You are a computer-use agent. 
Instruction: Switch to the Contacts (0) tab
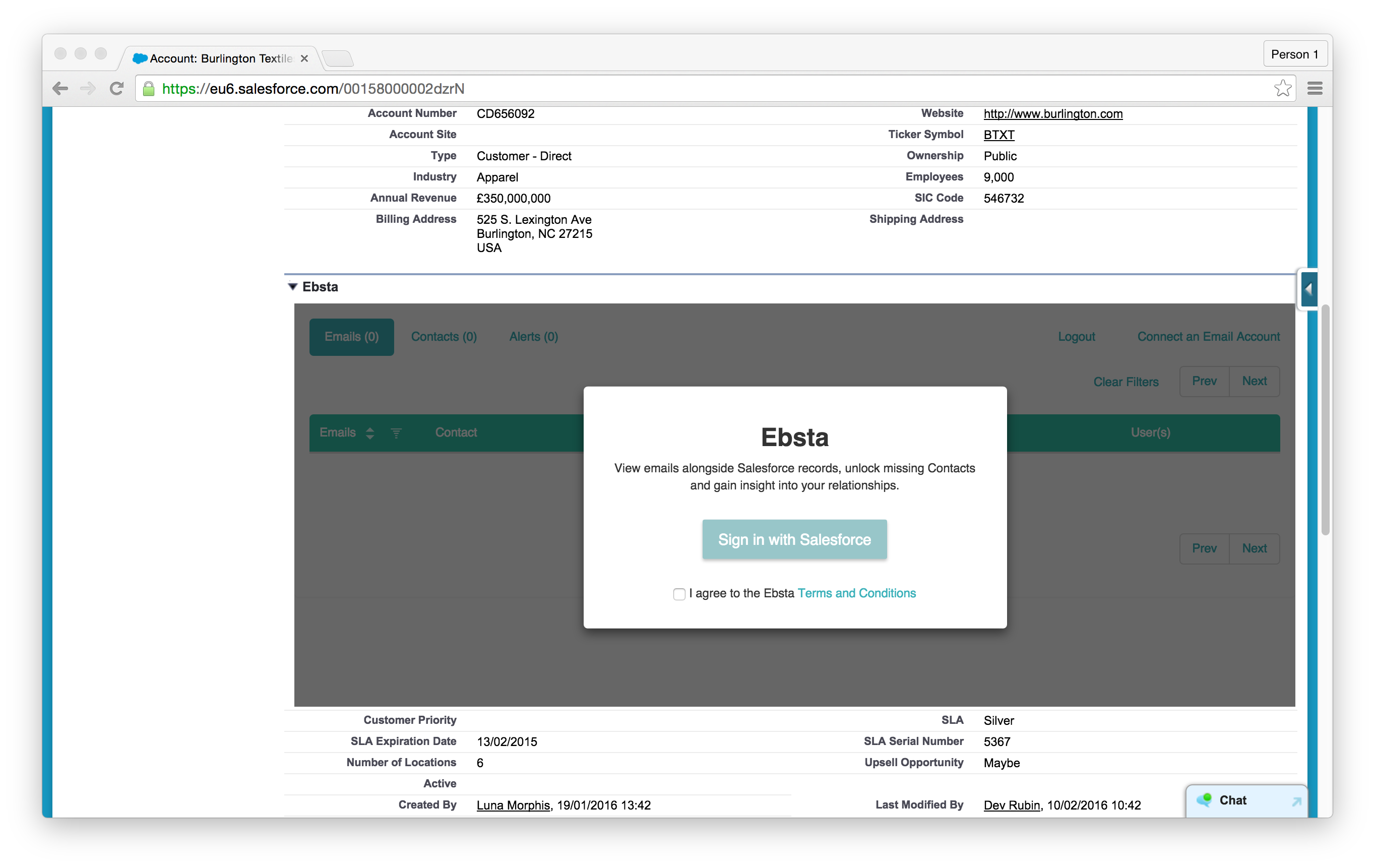[x=444, y=337]
